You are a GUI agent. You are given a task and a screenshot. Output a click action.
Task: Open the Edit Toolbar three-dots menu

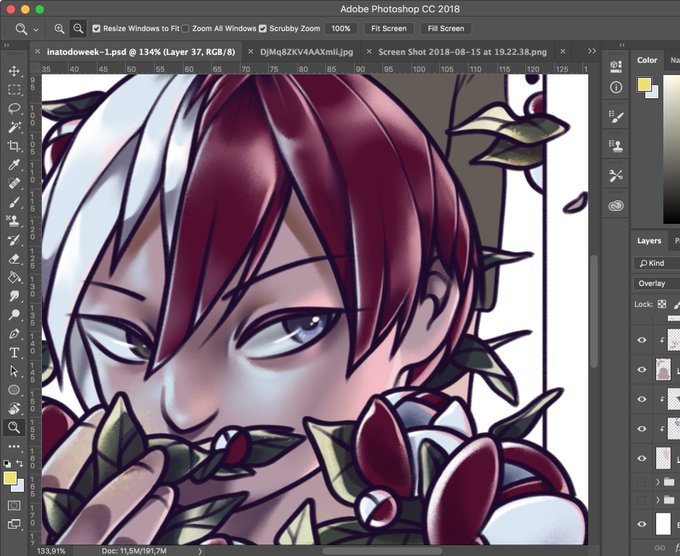point(14,446)
